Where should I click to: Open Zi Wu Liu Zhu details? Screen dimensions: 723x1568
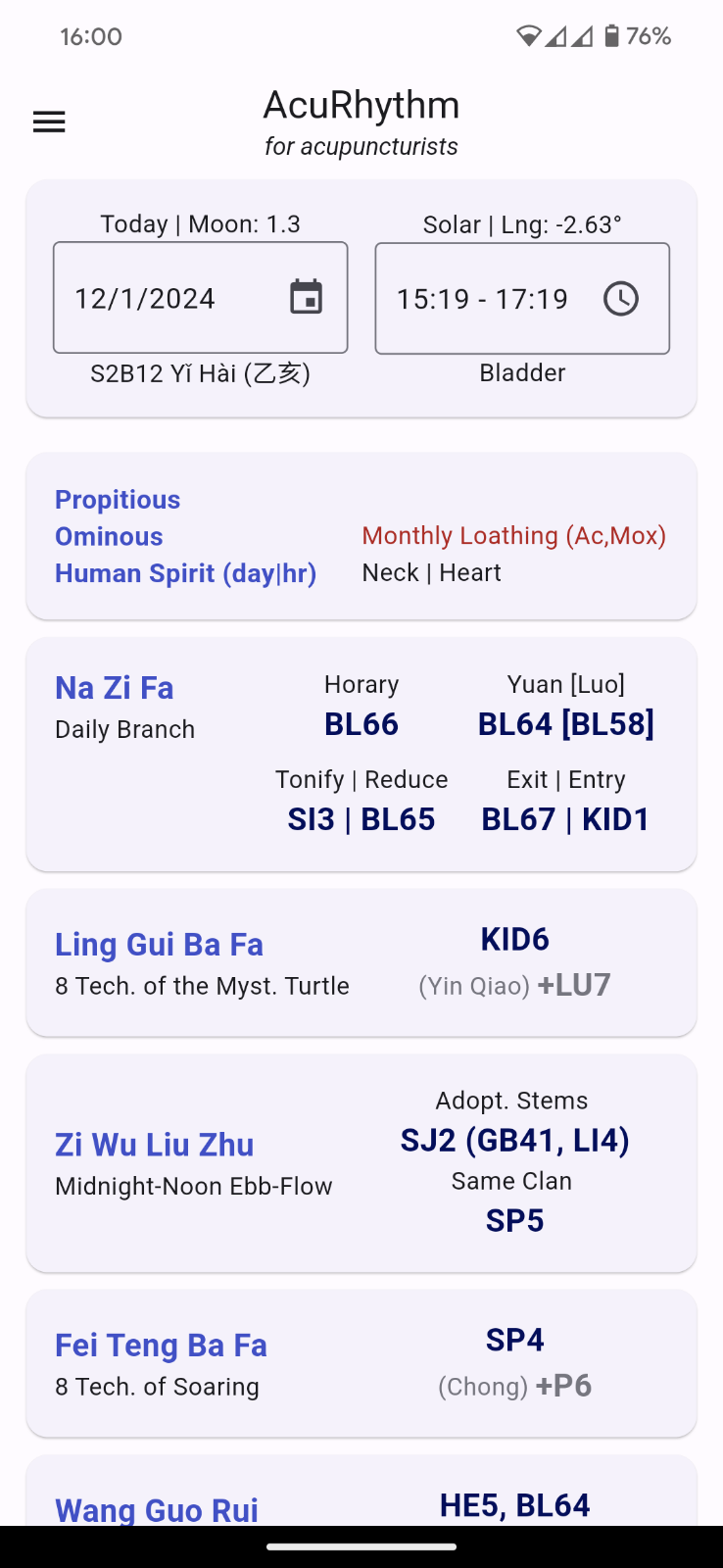tap(155, 1145)
